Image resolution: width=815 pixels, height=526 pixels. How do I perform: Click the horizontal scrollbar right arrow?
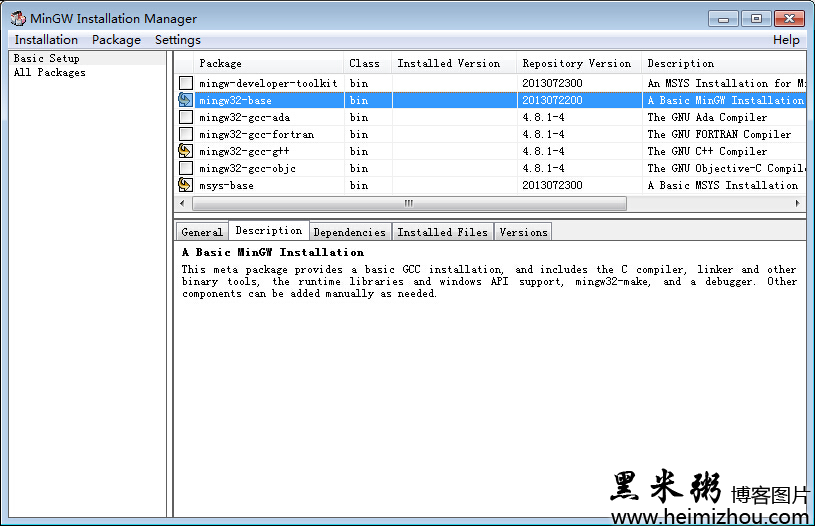pos(797,203)
